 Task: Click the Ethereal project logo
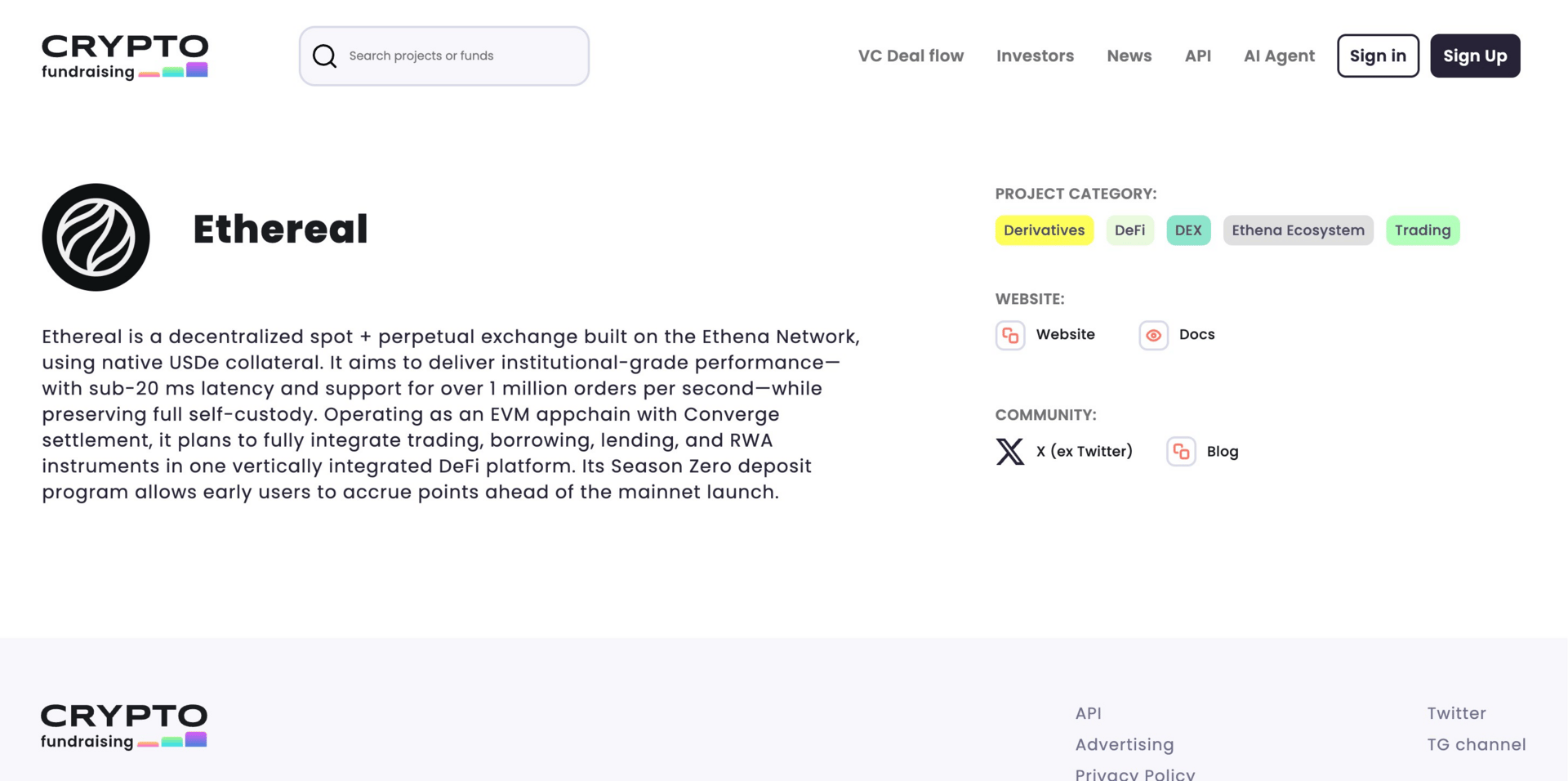96,237
